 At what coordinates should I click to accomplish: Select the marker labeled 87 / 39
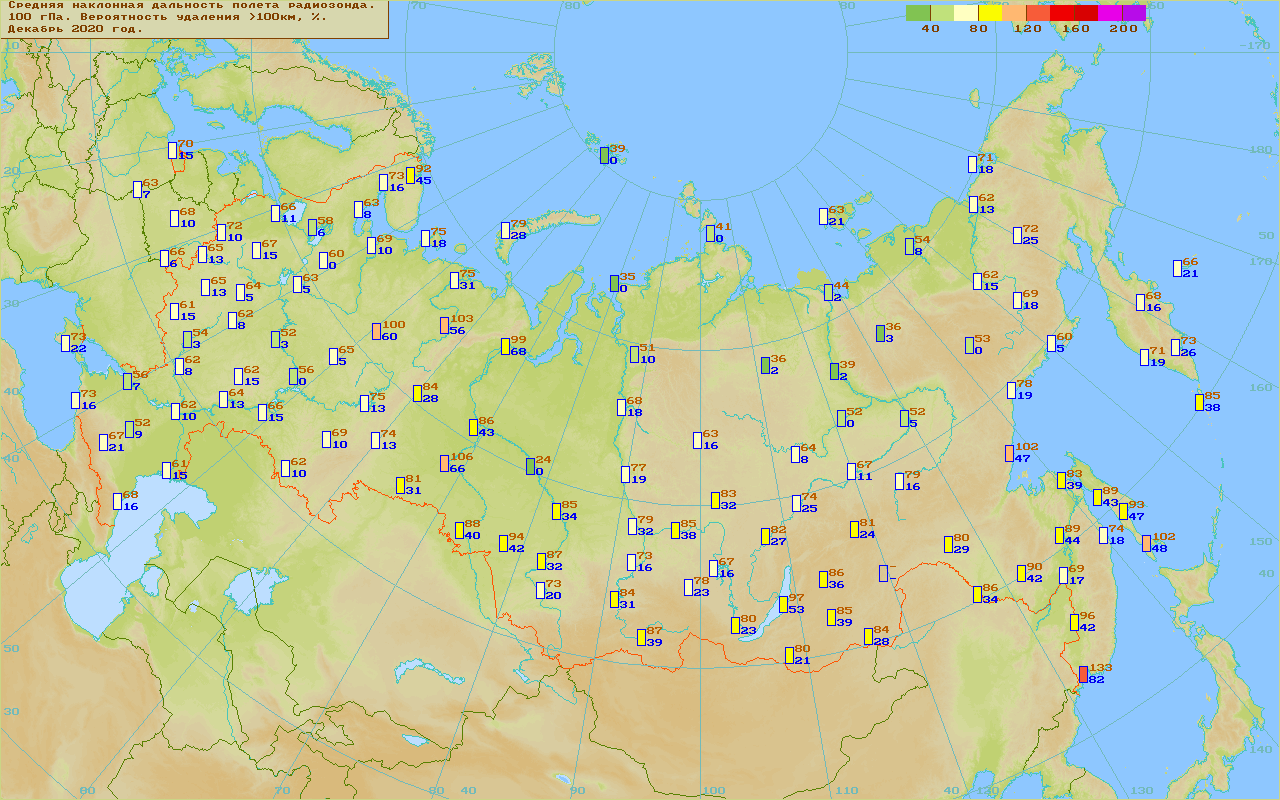point(642,637)
